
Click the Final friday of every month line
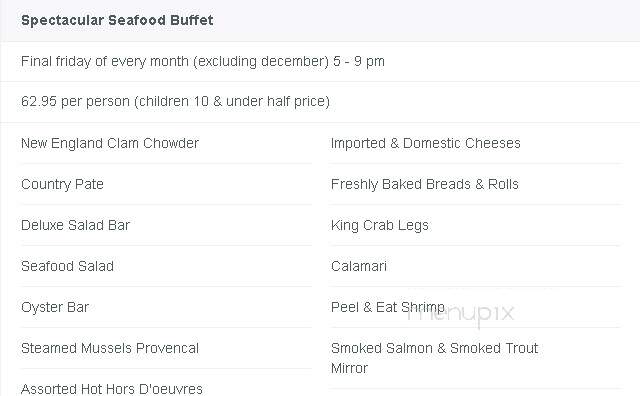pyautogui.click(x=203, y=61)
